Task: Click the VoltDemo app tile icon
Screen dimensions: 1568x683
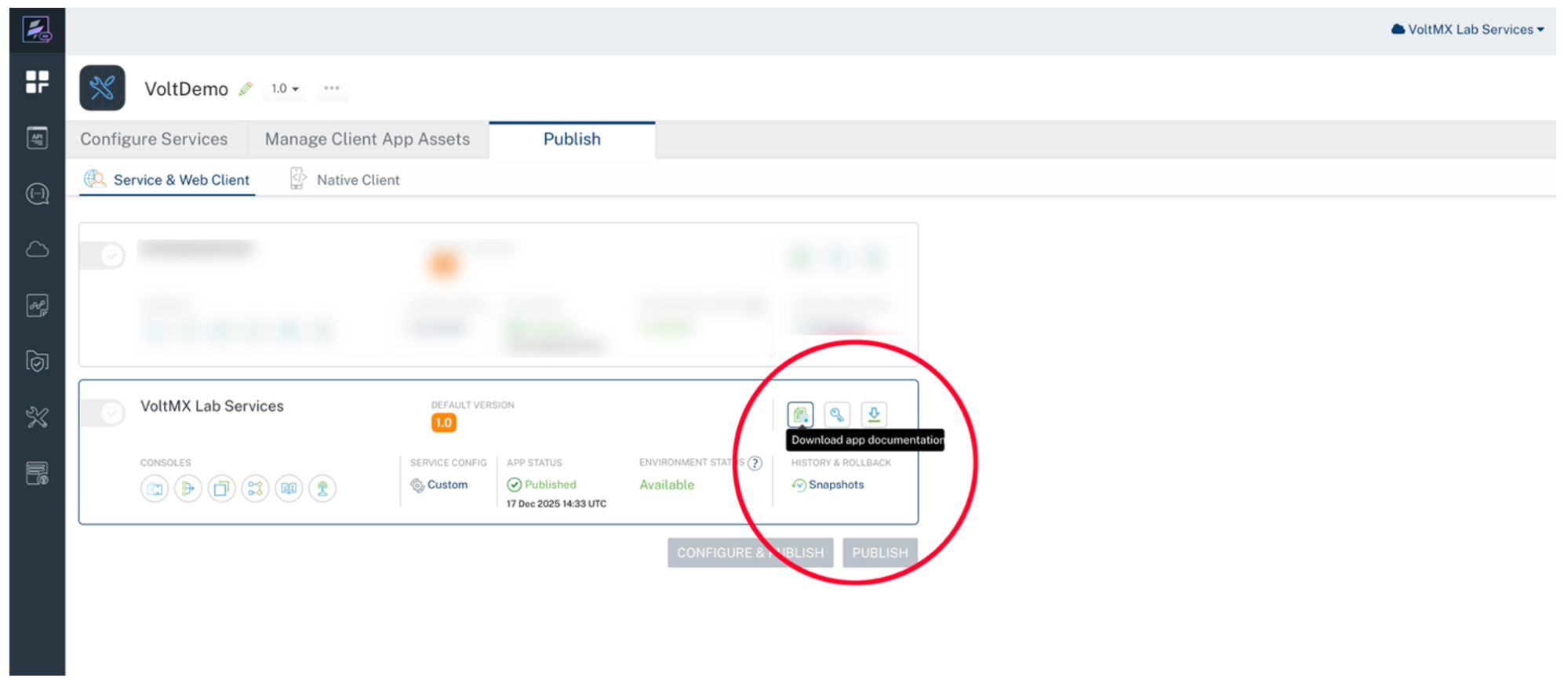Action: pyautogui.click(x=102, y=88)
